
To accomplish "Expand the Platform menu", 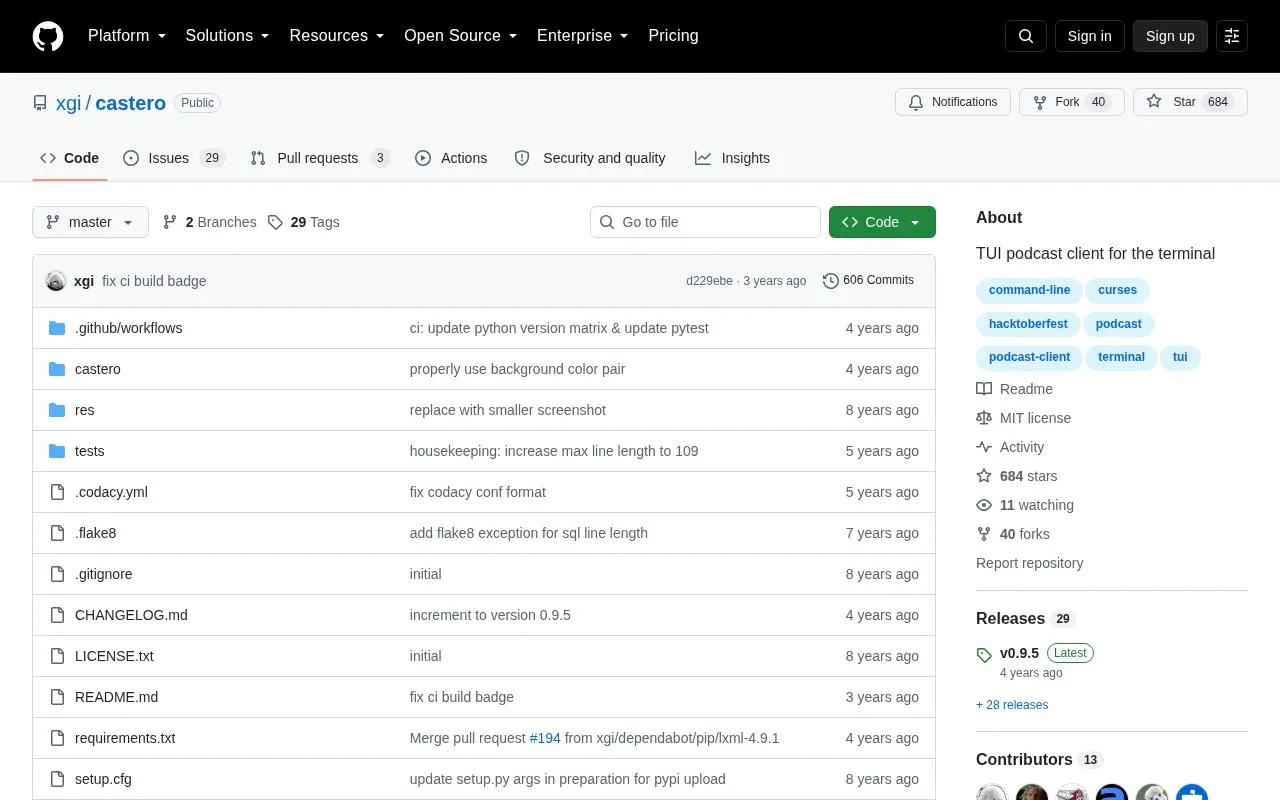I will pos(127,36).
